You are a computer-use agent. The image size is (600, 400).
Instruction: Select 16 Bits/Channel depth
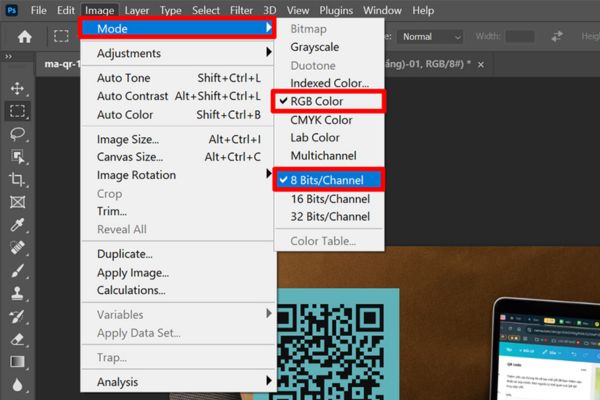329,199
